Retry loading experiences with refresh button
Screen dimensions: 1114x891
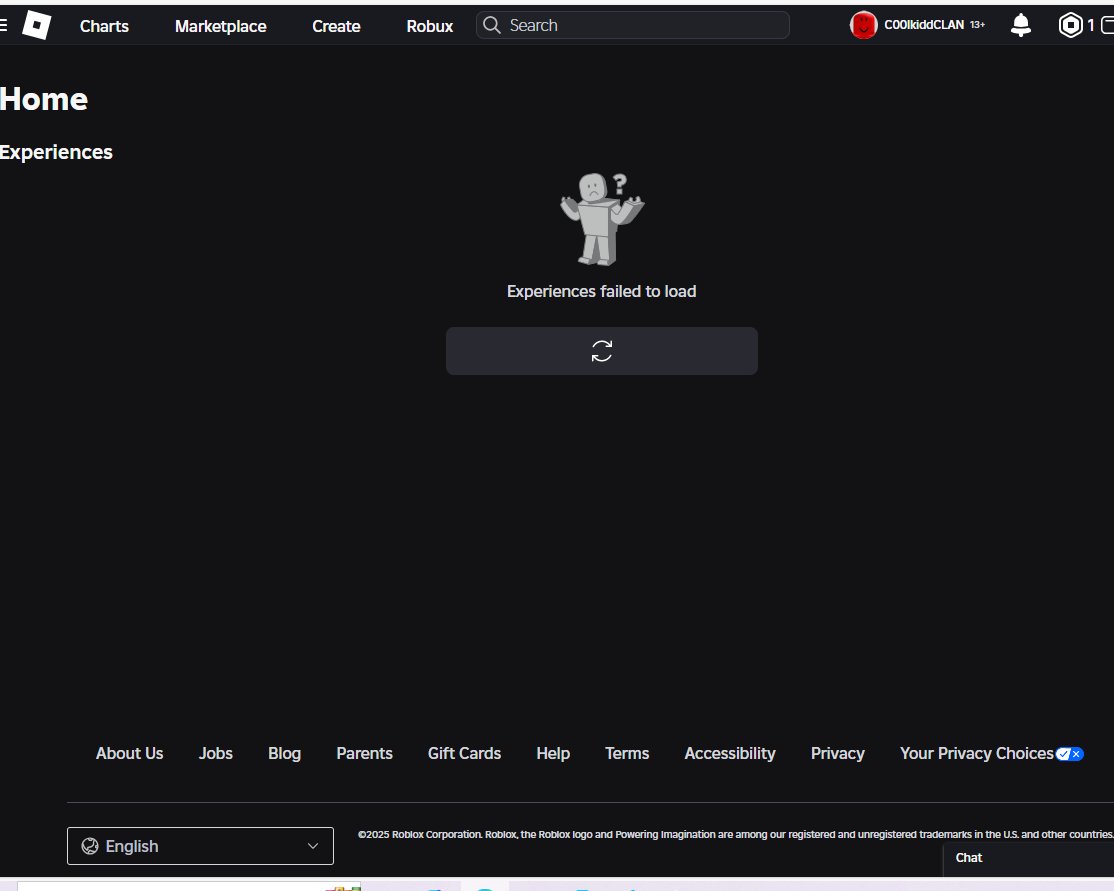[602, 351]
